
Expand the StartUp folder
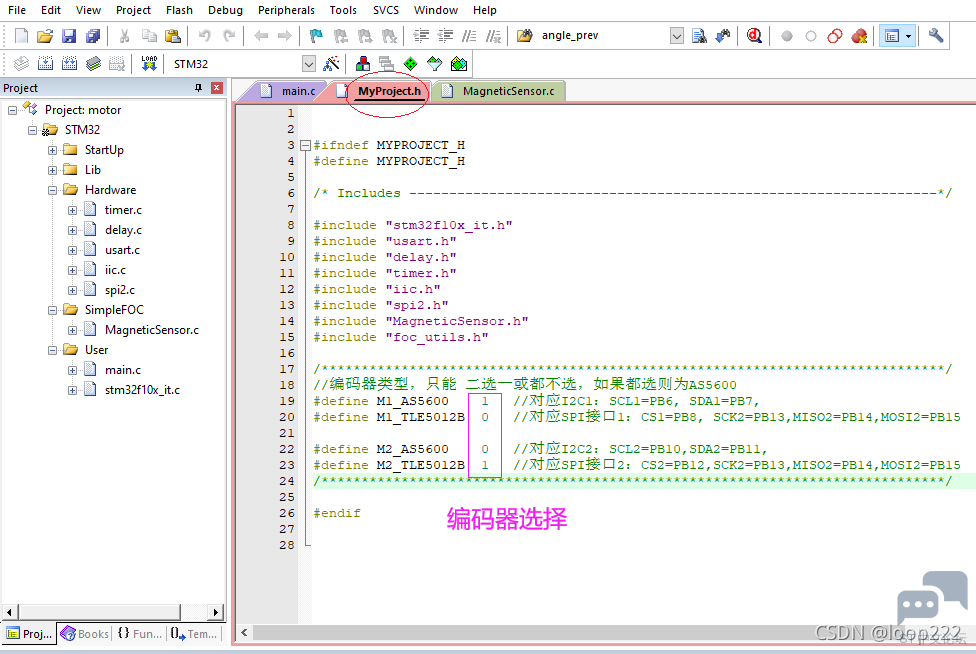tap(52, 150)
